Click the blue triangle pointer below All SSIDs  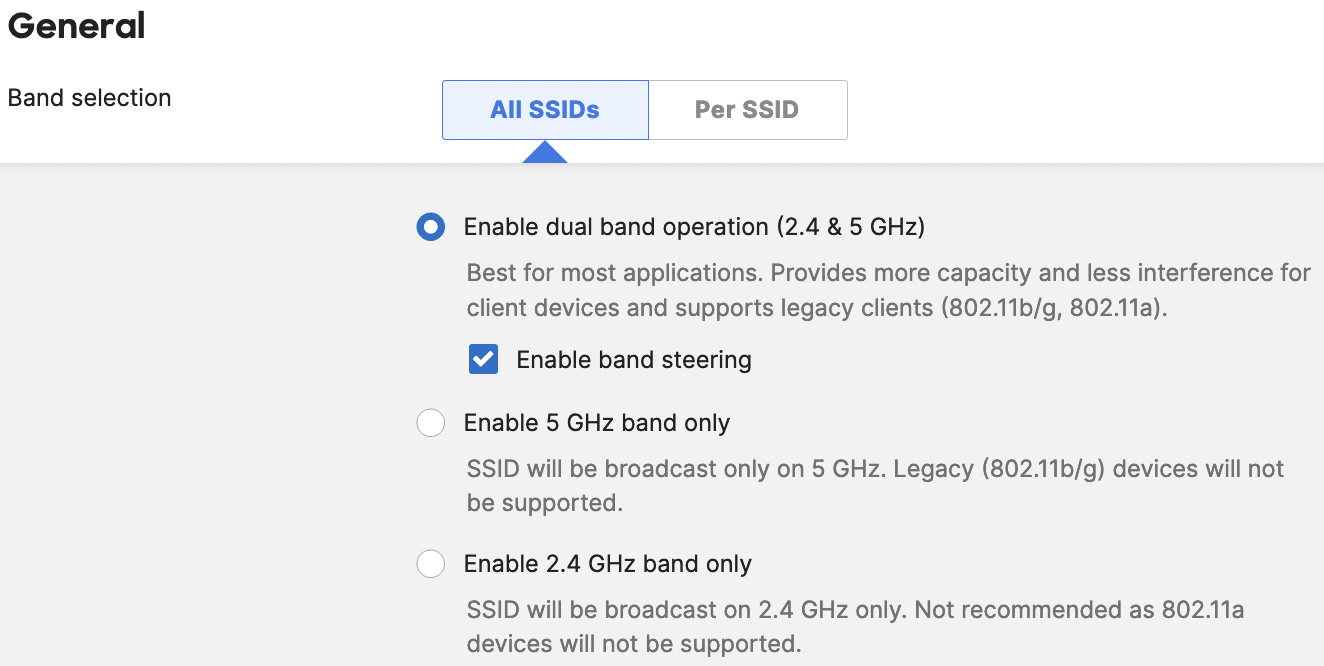click(x=545, y=152)
